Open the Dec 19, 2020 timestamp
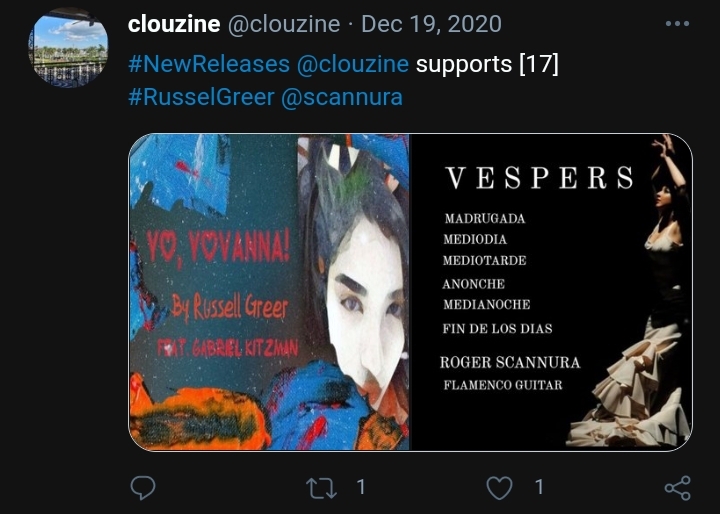 coord(431,24)
